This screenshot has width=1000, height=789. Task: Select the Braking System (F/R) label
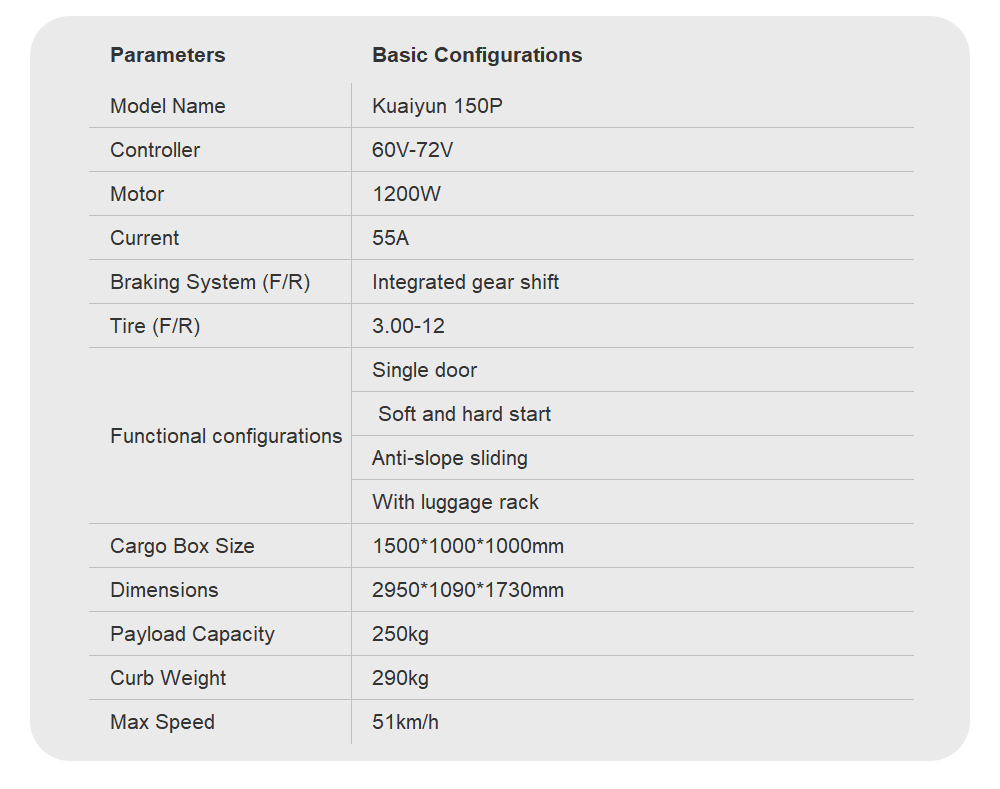[210, 282]
